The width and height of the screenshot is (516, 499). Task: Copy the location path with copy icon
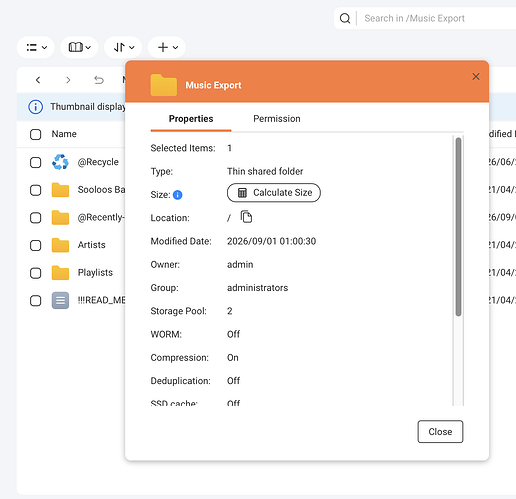coord(246,217)
